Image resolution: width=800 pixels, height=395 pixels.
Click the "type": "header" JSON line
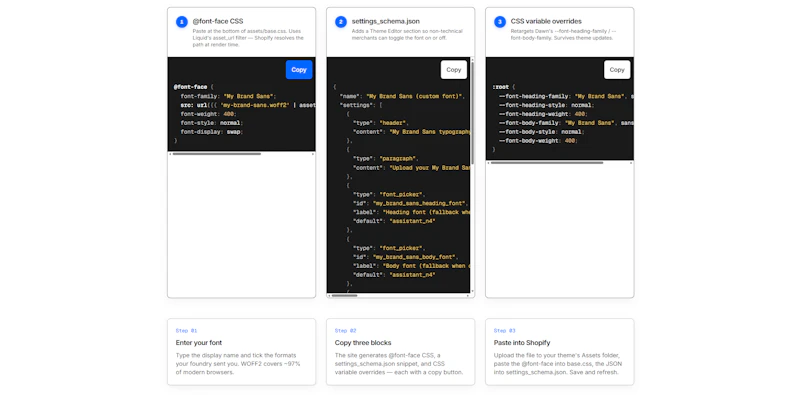[x=381, y=122]
